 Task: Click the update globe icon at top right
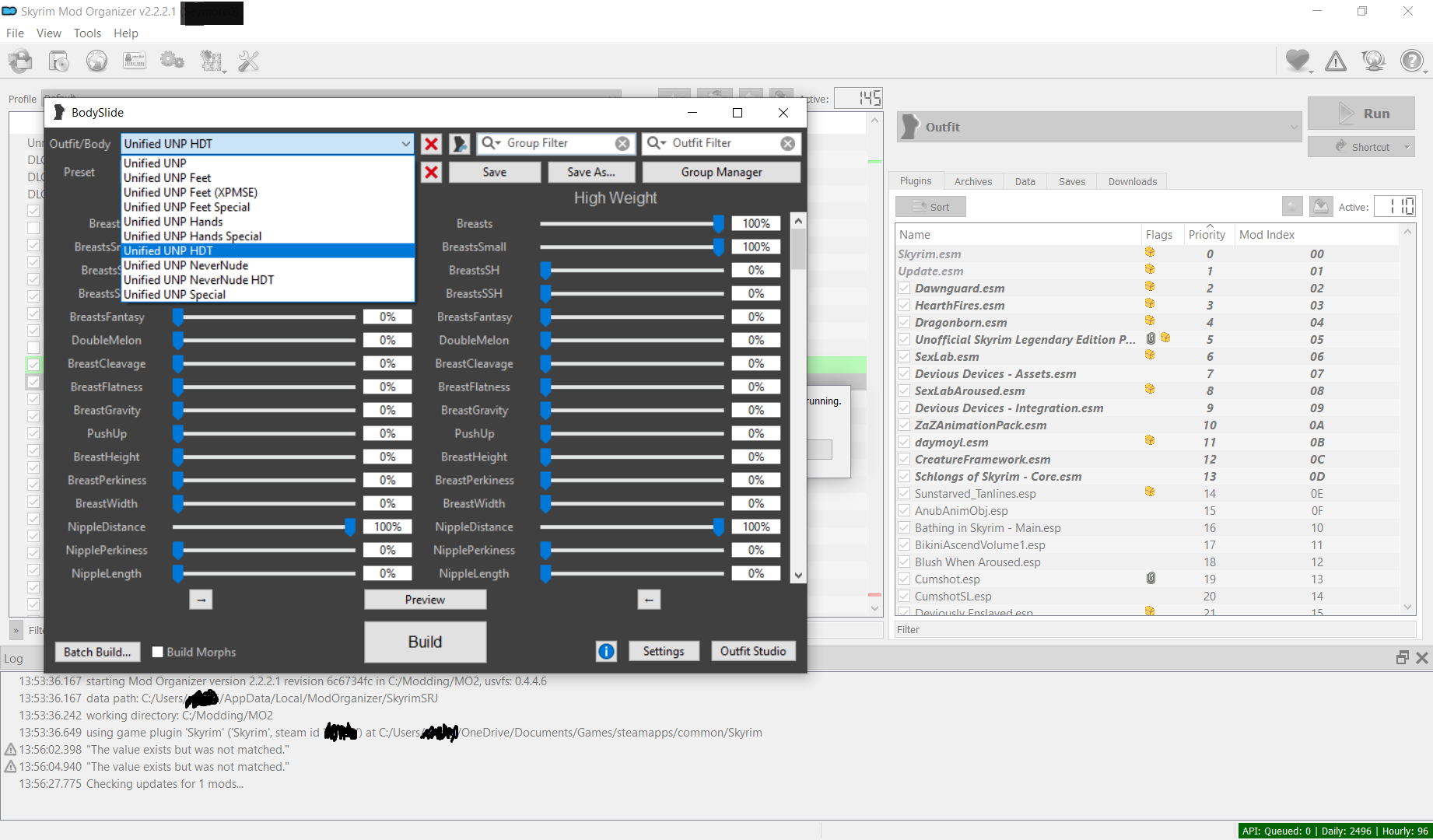click(x=1374, y=60)
